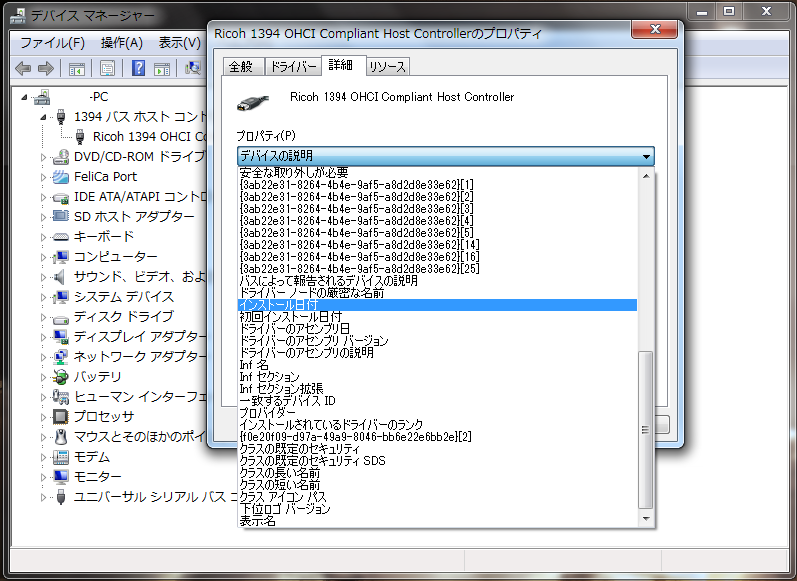This screenshot has width=797, height=581.
Task: Select Inf 名 in the property list
Action: [437, 364]
